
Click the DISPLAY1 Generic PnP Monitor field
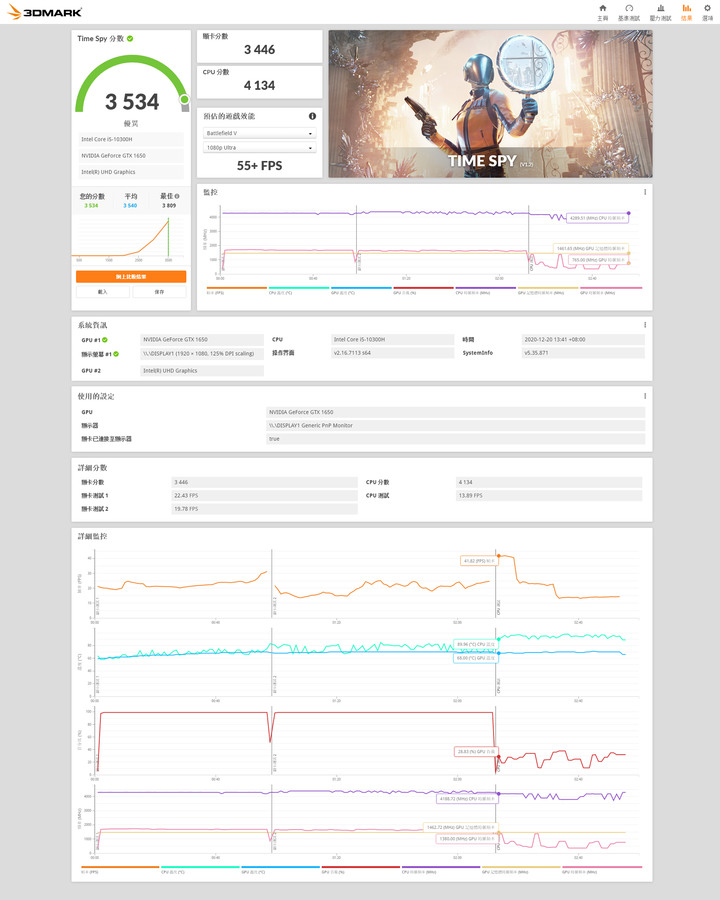coord(456,425)
